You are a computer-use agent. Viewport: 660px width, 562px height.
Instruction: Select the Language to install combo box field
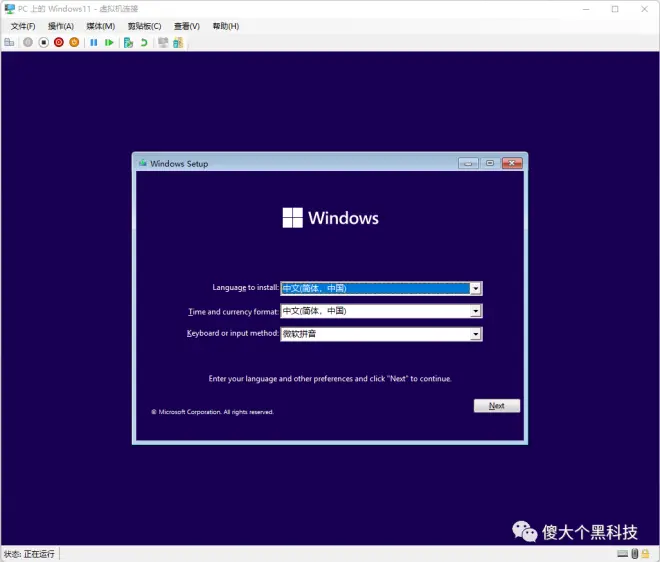pyautogui.click(x=381, y=288)
